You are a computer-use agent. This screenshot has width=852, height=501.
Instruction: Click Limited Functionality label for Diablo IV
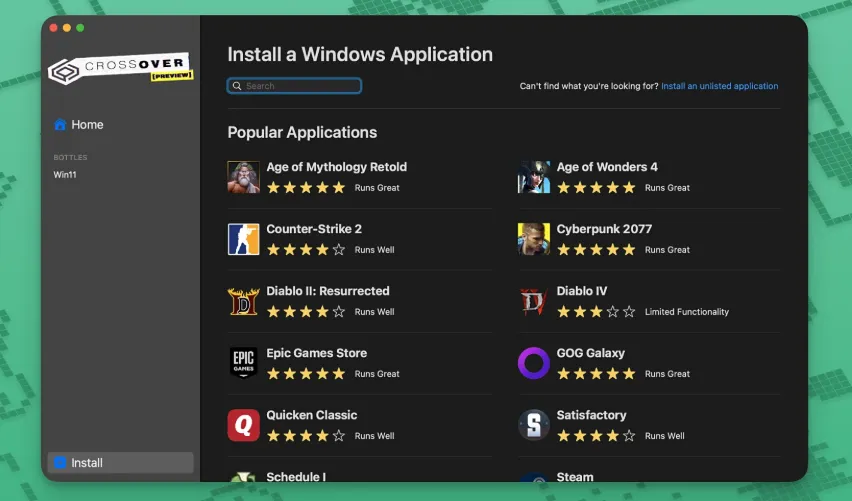687,311
